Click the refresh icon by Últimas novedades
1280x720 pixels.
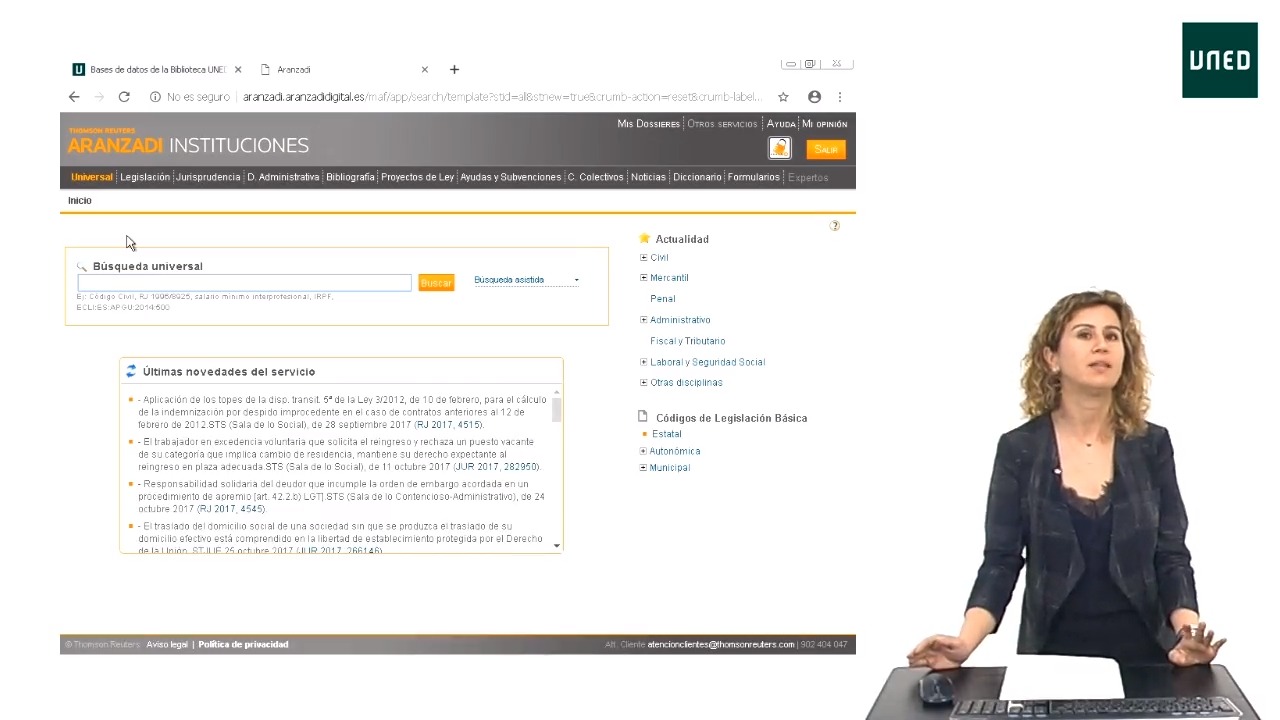click(131, 371)
